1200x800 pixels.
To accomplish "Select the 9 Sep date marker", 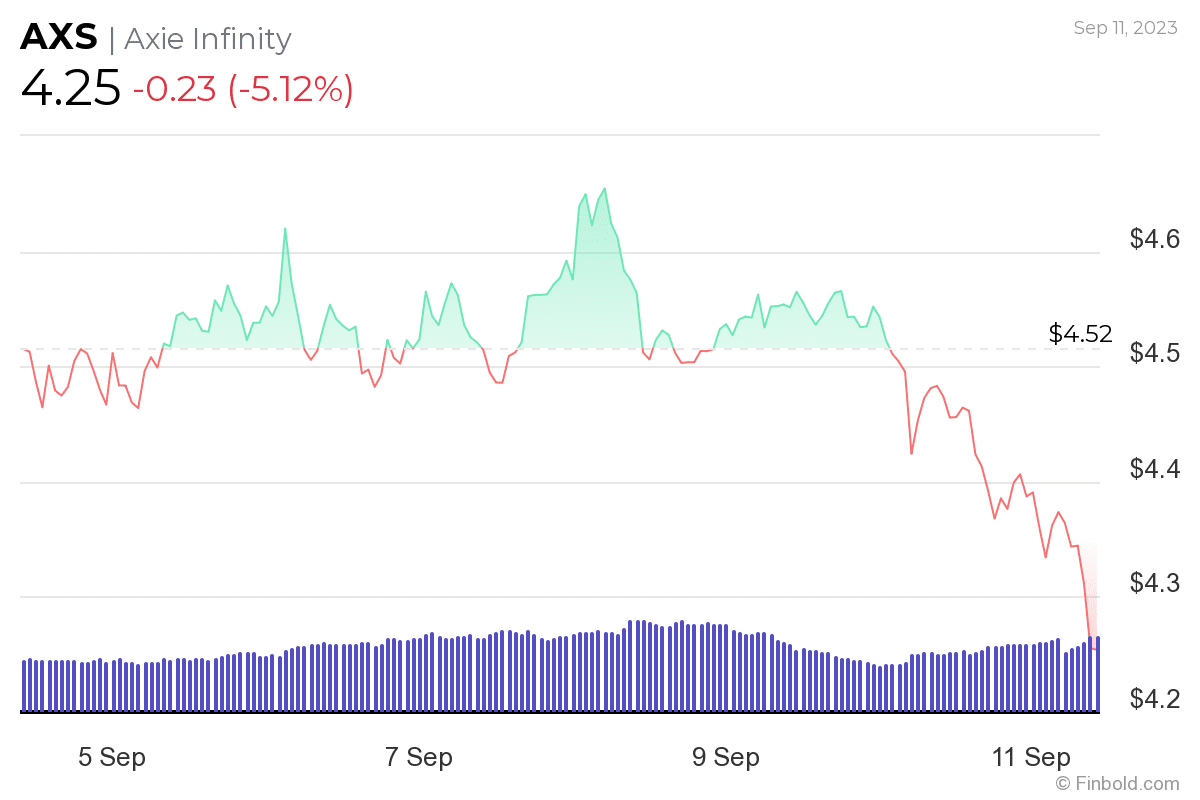I will coord(725,757).
